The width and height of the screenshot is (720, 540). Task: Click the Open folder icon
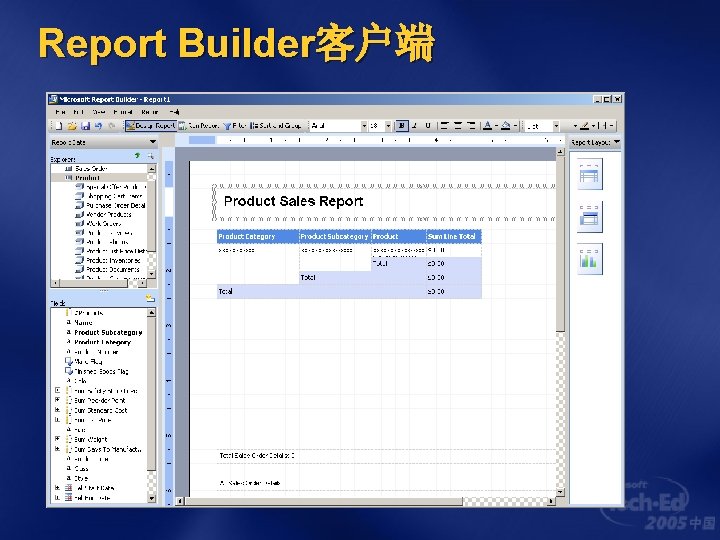72,125
